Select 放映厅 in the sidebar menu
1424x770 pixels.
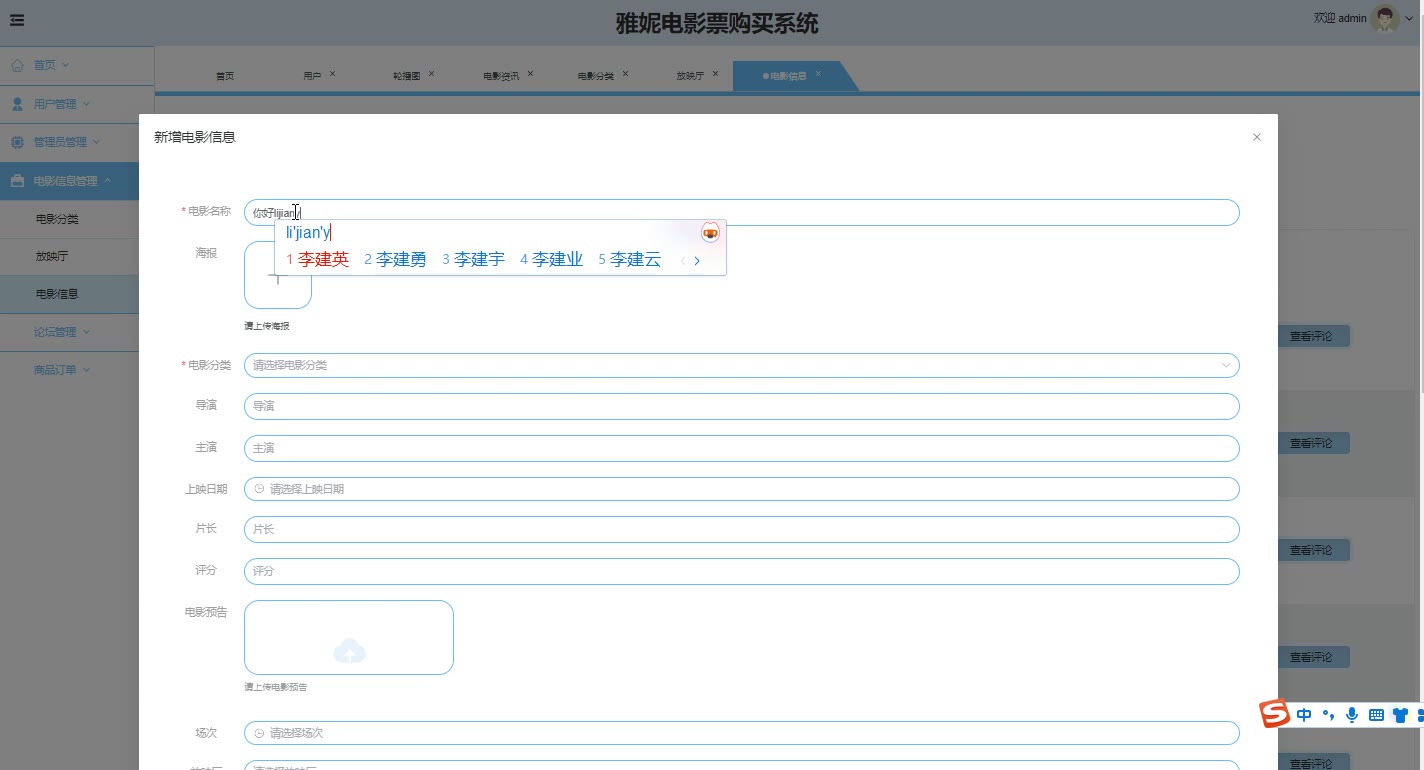point(52,256)
